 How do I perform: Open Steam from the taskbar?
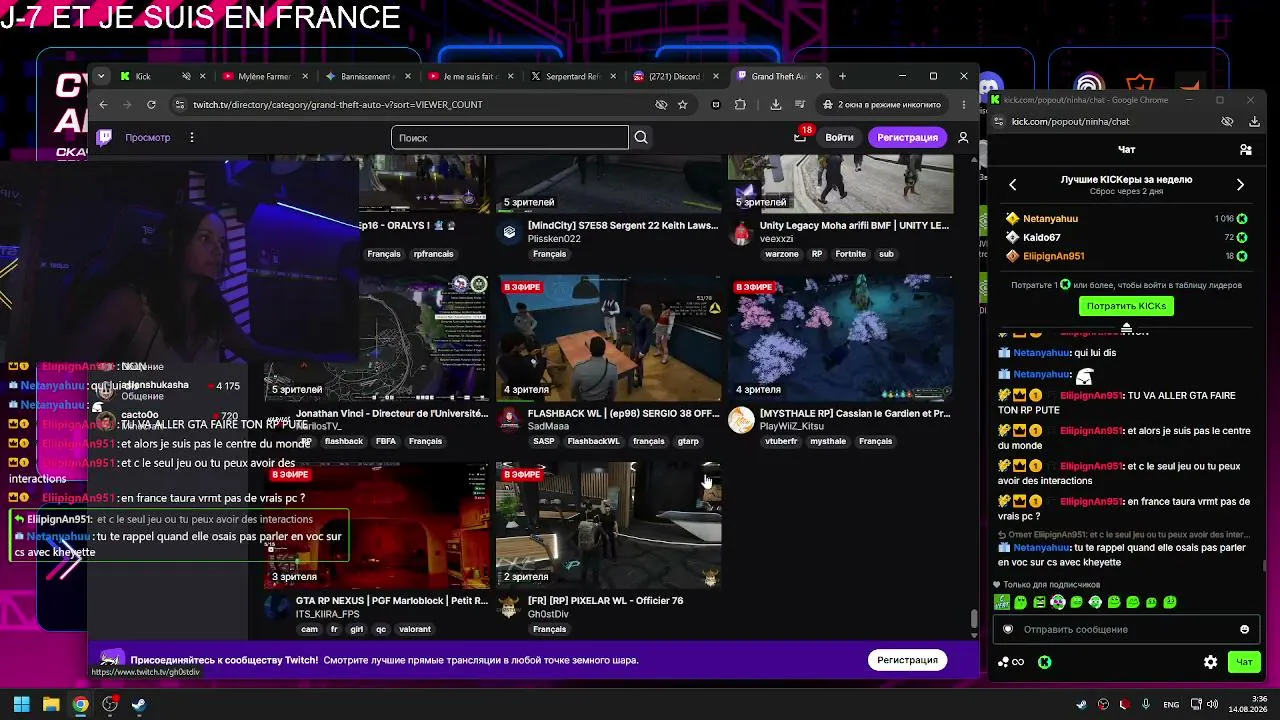coord(139,704)
